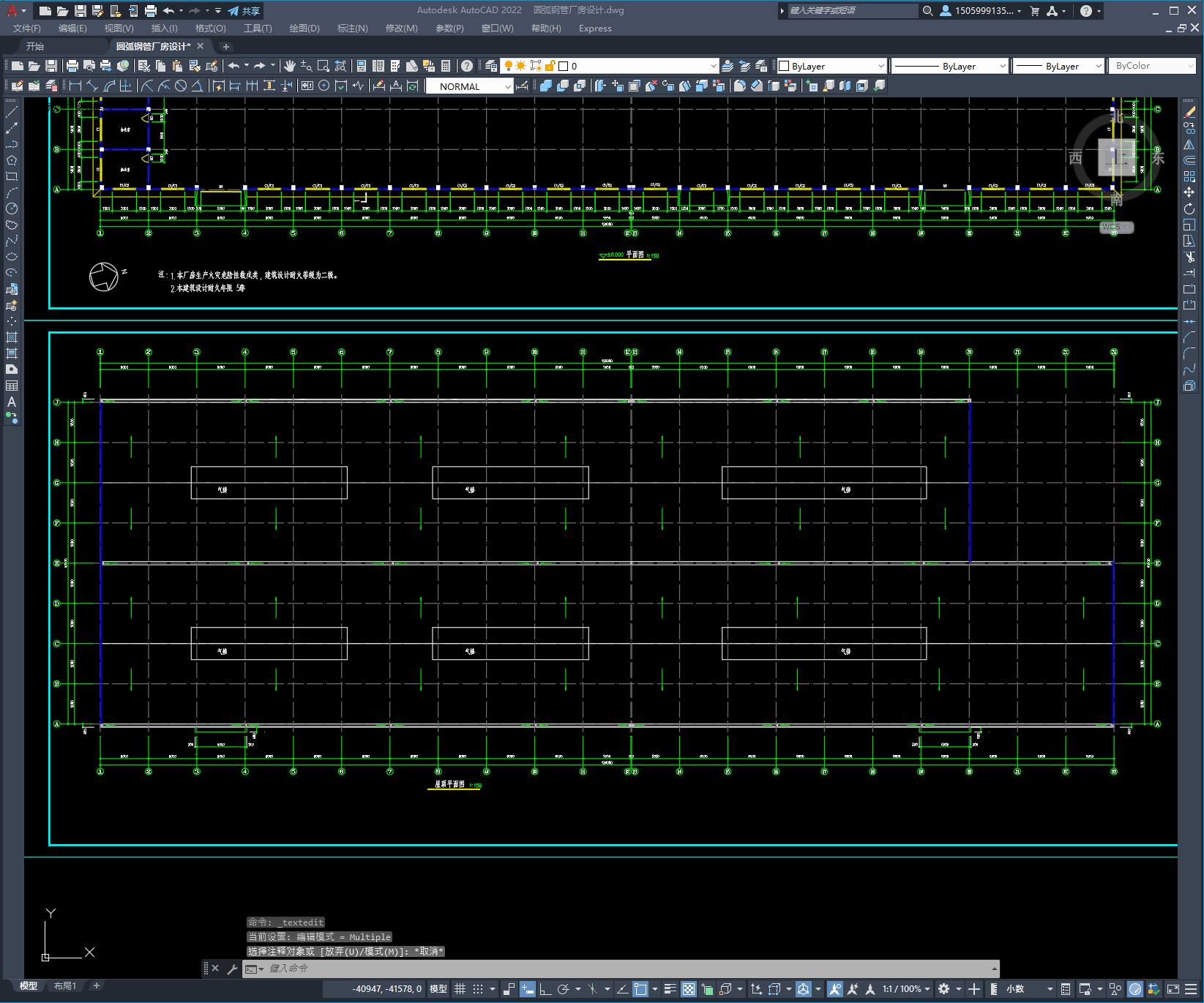Click the 模型 status bar button
This screenshot has height=1003, width=1204.
click(438, 989)
